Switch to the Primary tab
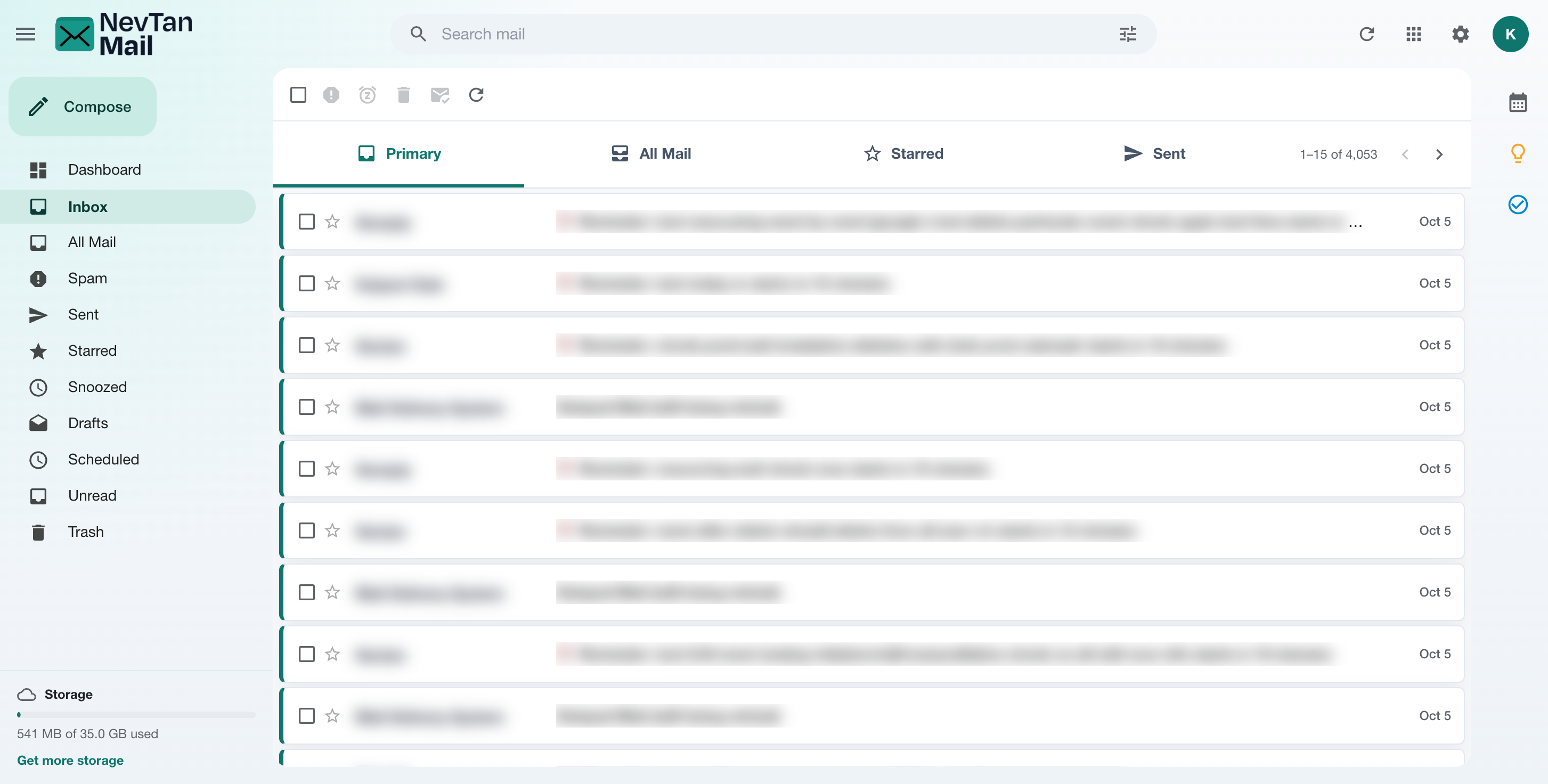The width and height of the screenshot is (1548, 784). pos(399,154)
